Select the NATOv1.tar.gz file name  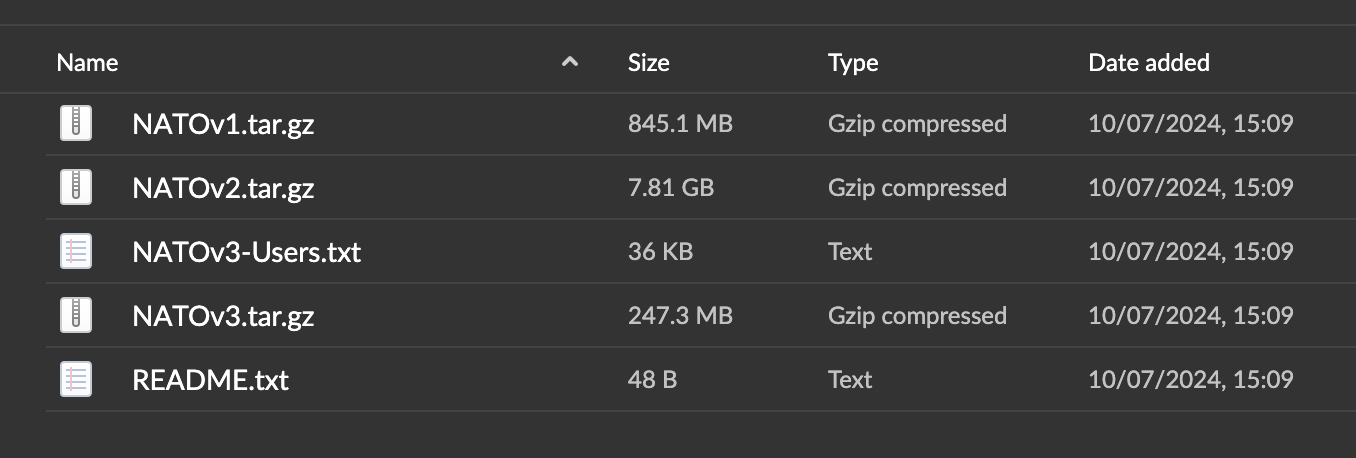tap(223, 124)
